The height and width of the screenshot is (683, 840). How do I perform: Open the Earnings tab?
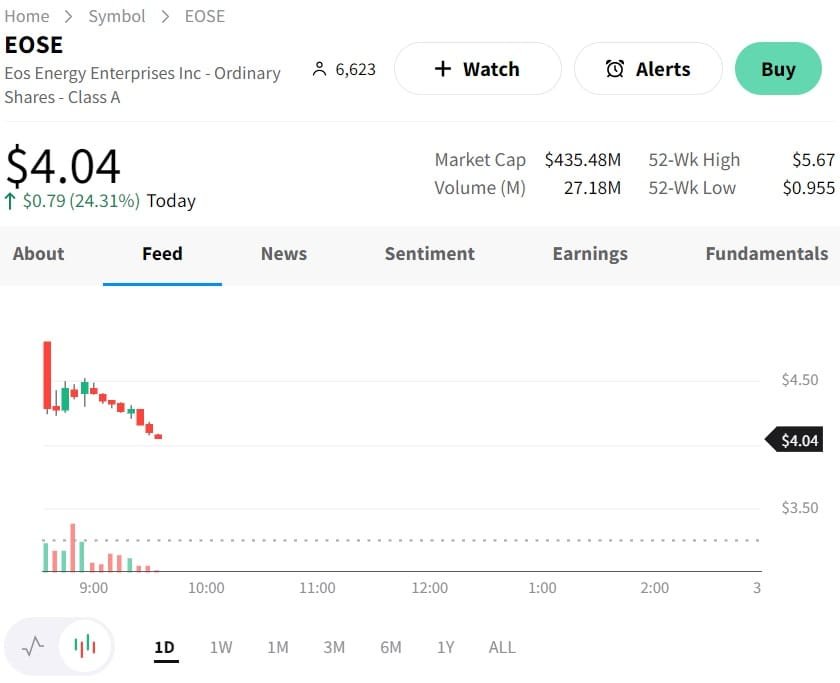pos(590,253)
